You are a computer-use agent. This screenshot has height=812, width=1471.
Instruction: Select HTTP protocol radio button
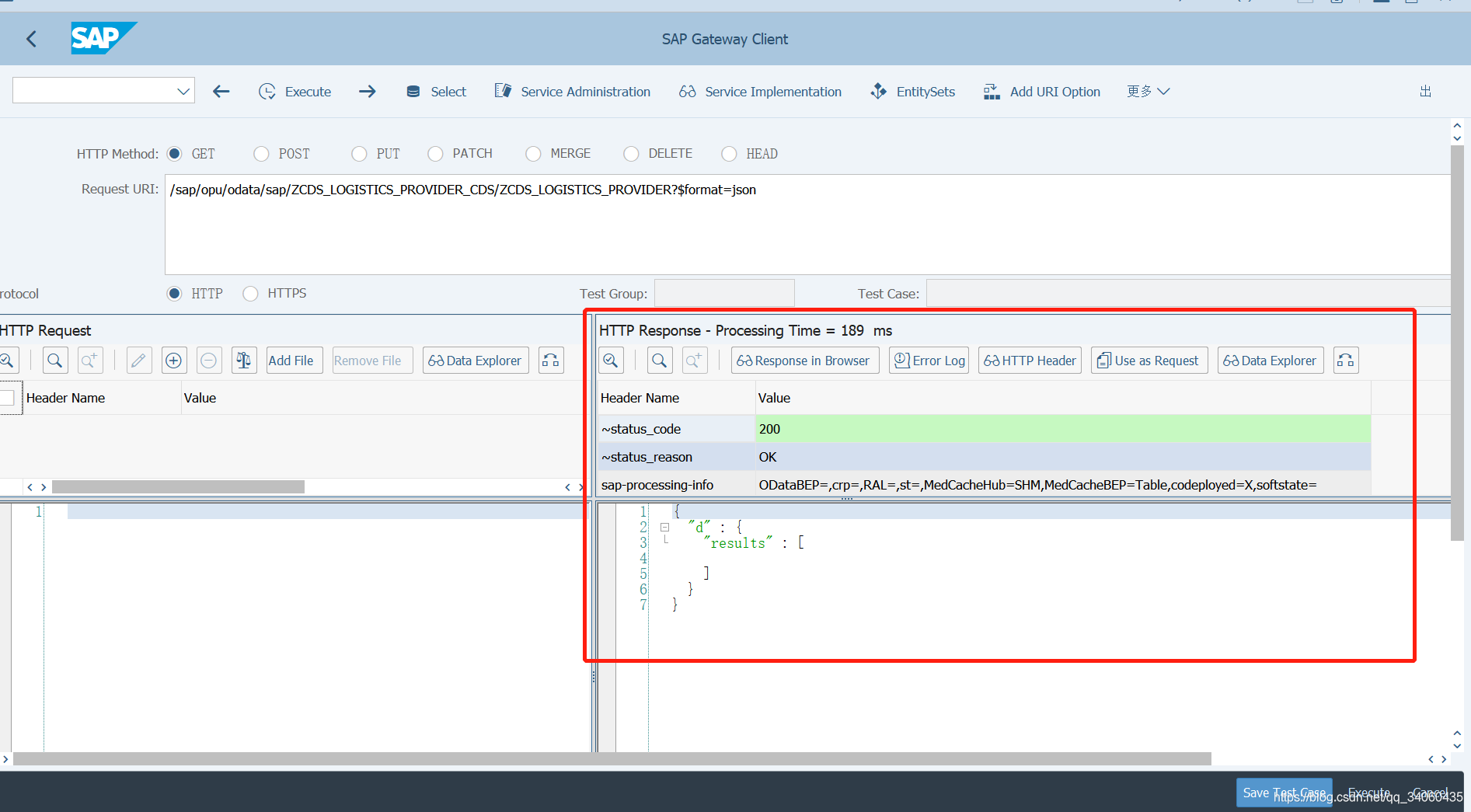(174, 294)
